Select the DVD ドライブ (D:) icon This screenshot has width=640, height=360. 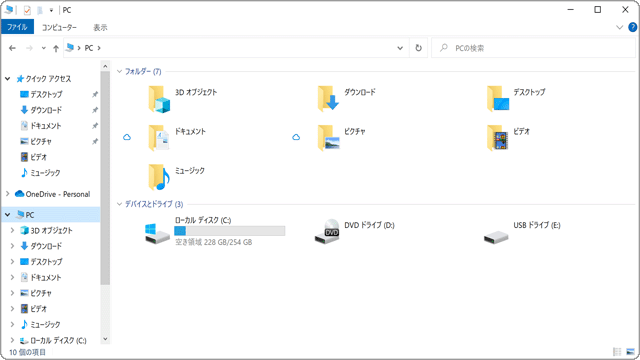pyautogui.click(x=327, y=231)
